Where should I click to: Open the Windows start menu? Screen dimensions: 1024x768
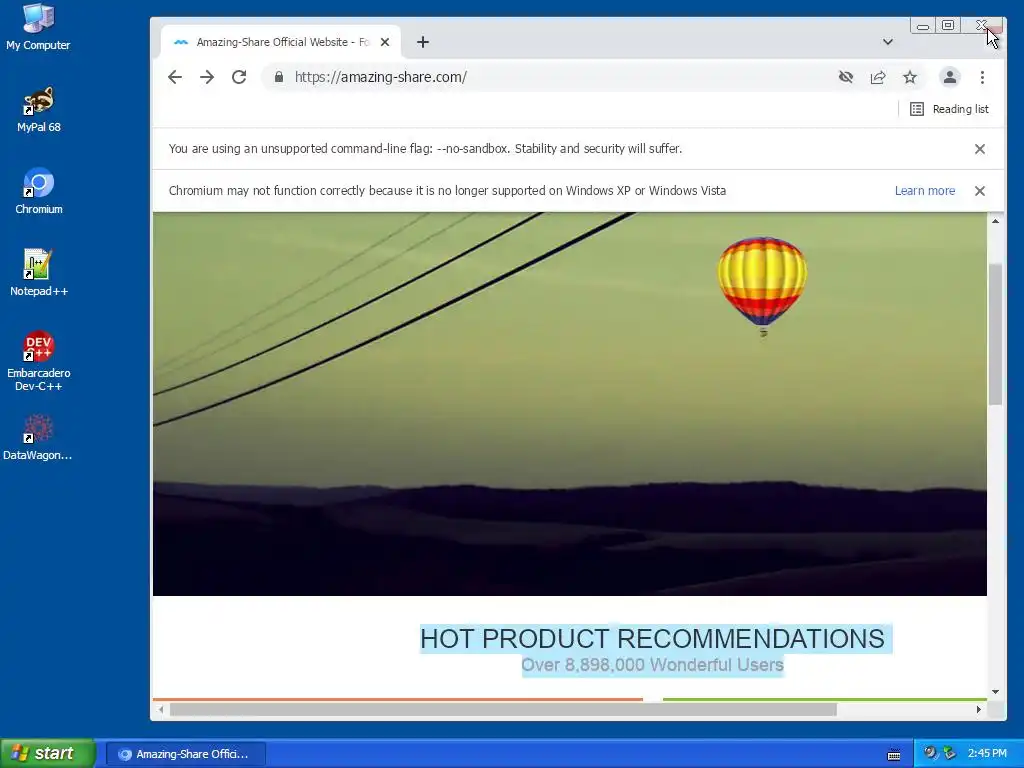[48, 754]
